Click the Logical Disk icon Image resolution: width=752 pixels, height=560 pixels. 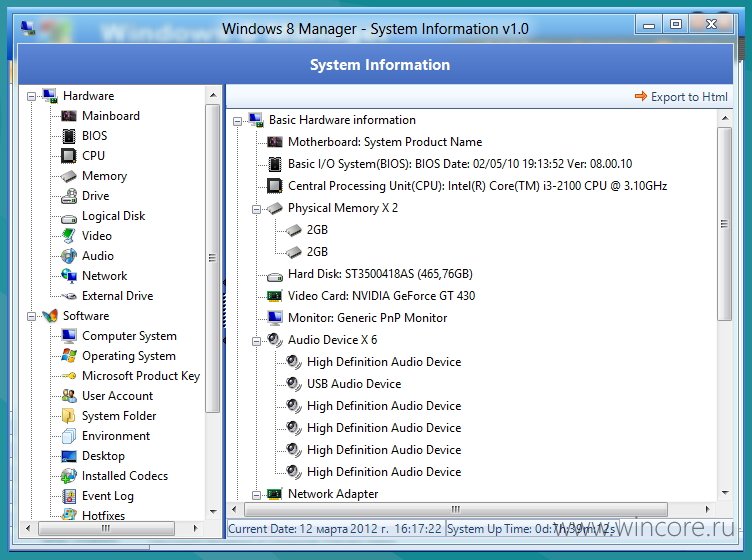[69, 219]
